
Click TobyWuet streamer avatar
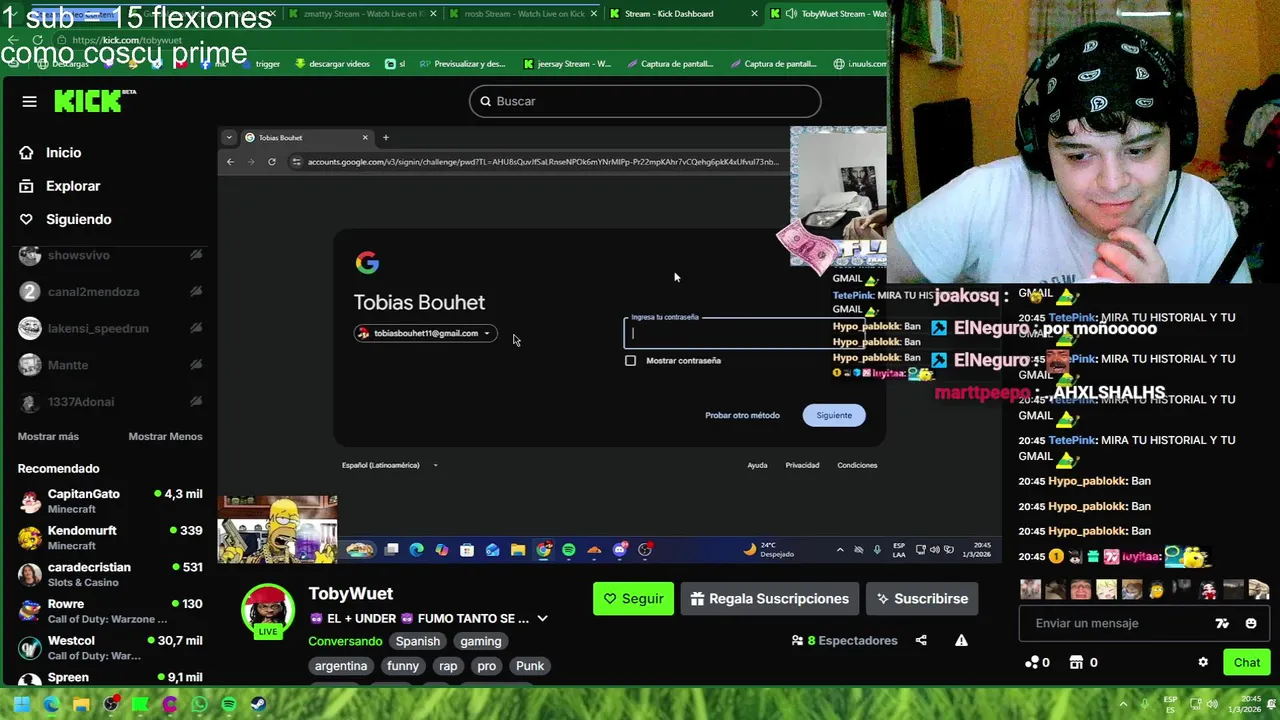tap(268, 610)
